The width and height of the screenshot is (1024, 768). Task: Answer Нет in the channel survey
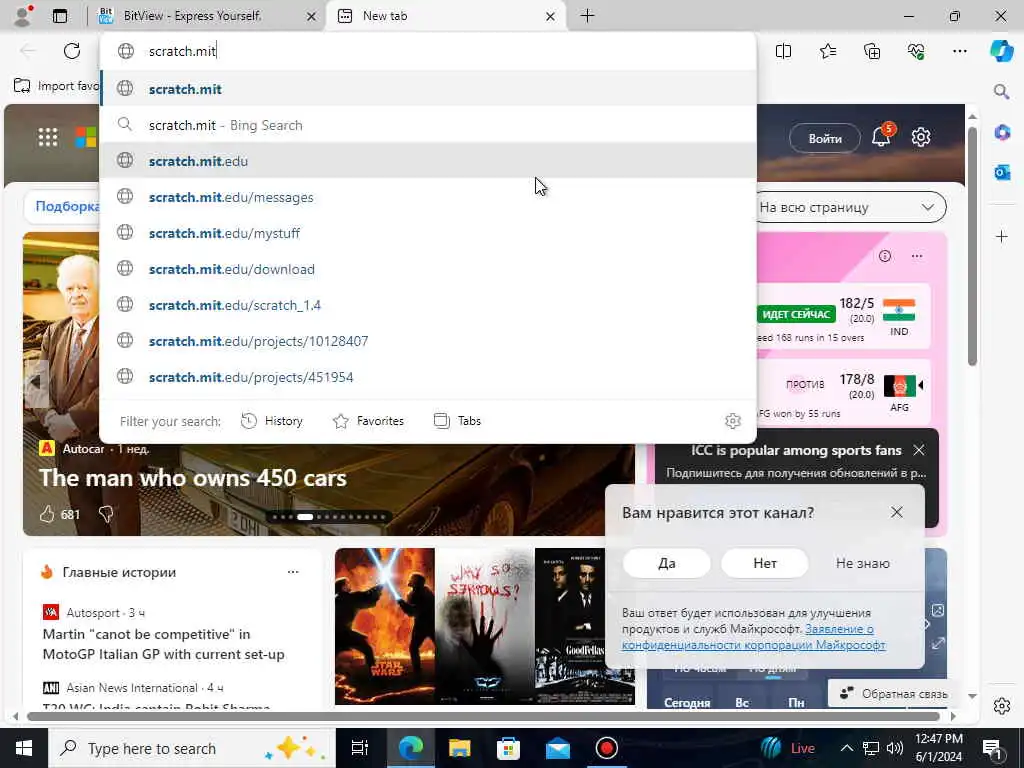[x=765, y=563]
